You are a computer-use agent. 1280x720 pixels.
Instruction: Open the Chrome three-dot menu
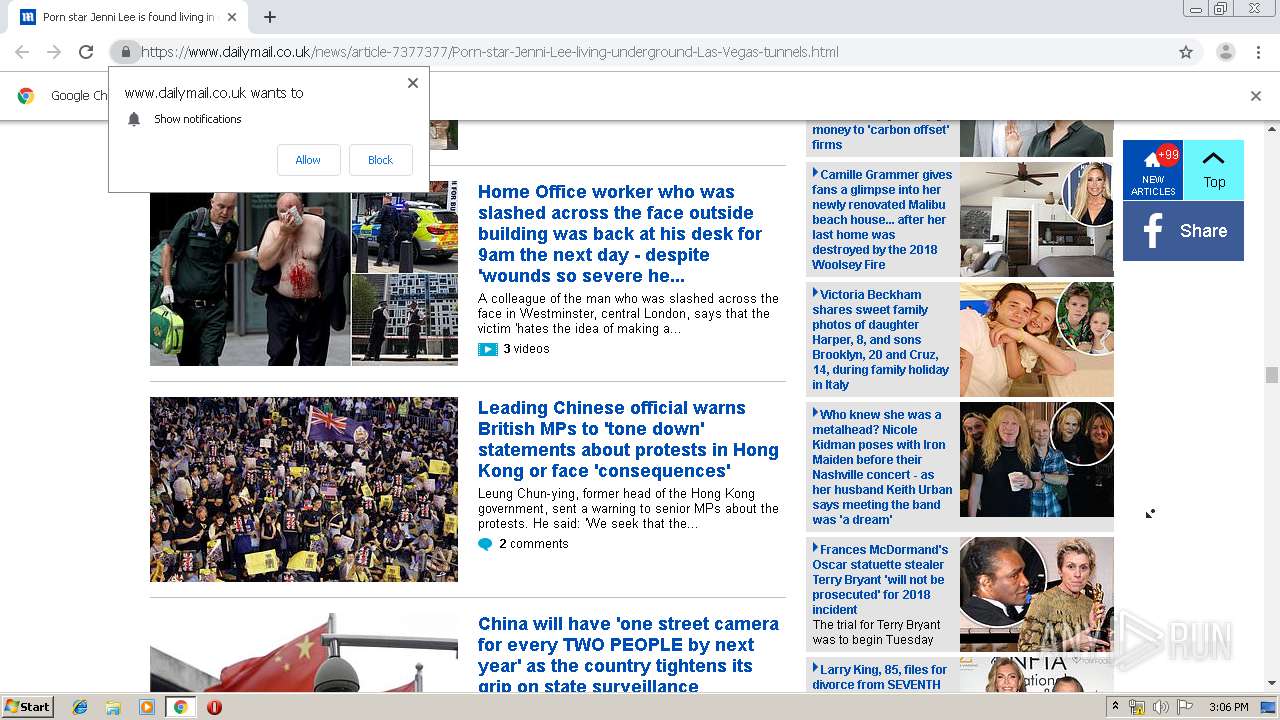[x=1258, y=52]
